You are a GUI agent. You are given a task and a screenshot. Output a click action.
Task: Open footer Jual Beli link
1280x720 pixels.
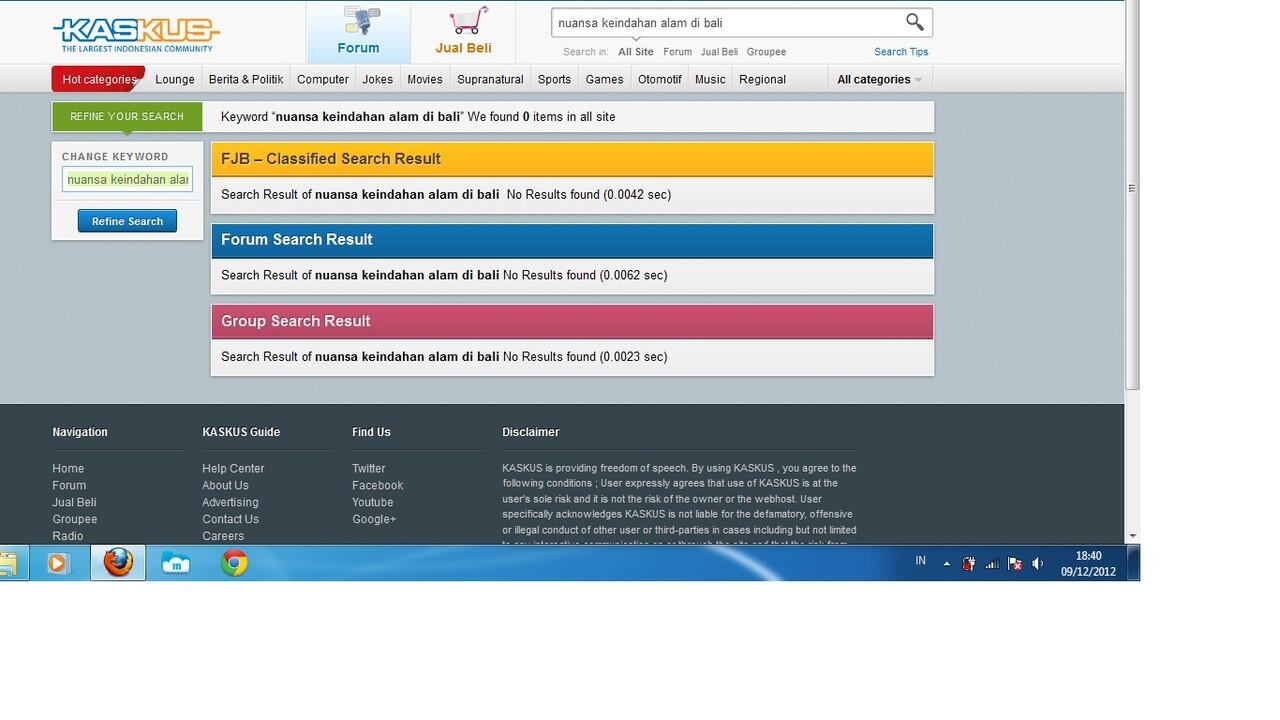tap(74, 503)
